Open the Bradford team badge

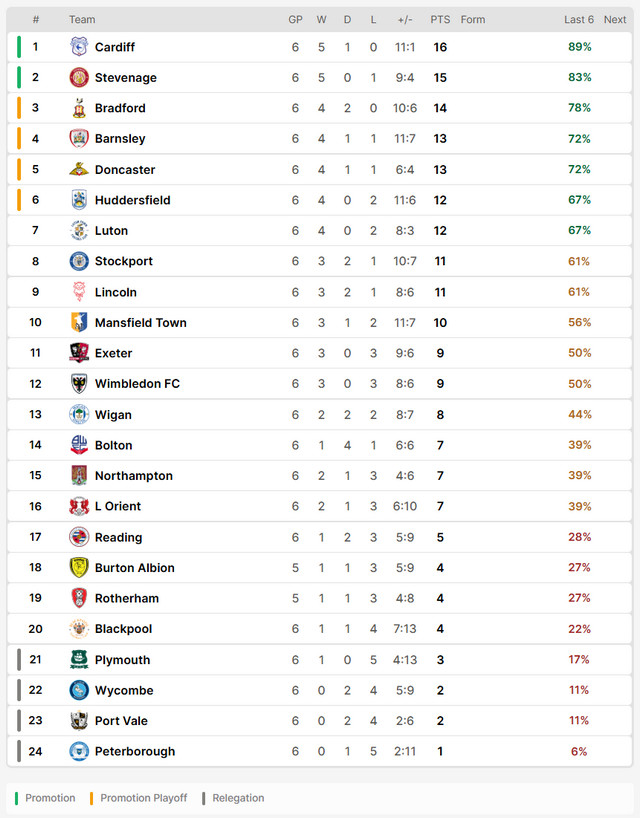(x=79, y=108)
